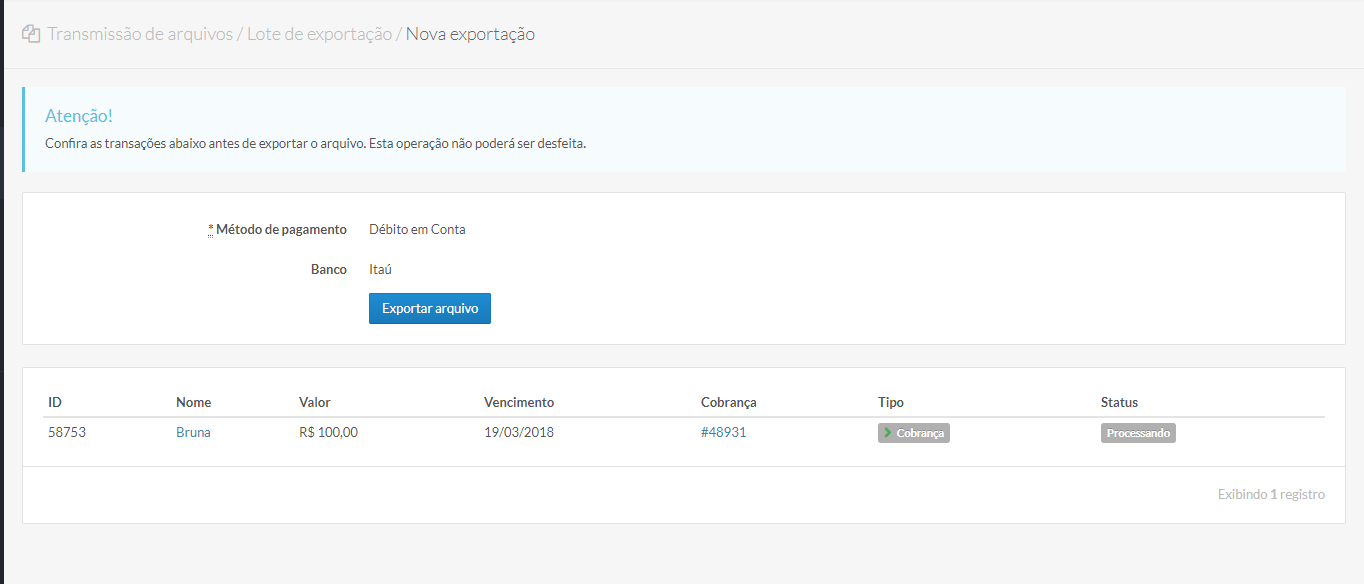The width and height of the screenshot is (1364, 584).
Task: Click the Processando status badge
Action: [1138, 433]
